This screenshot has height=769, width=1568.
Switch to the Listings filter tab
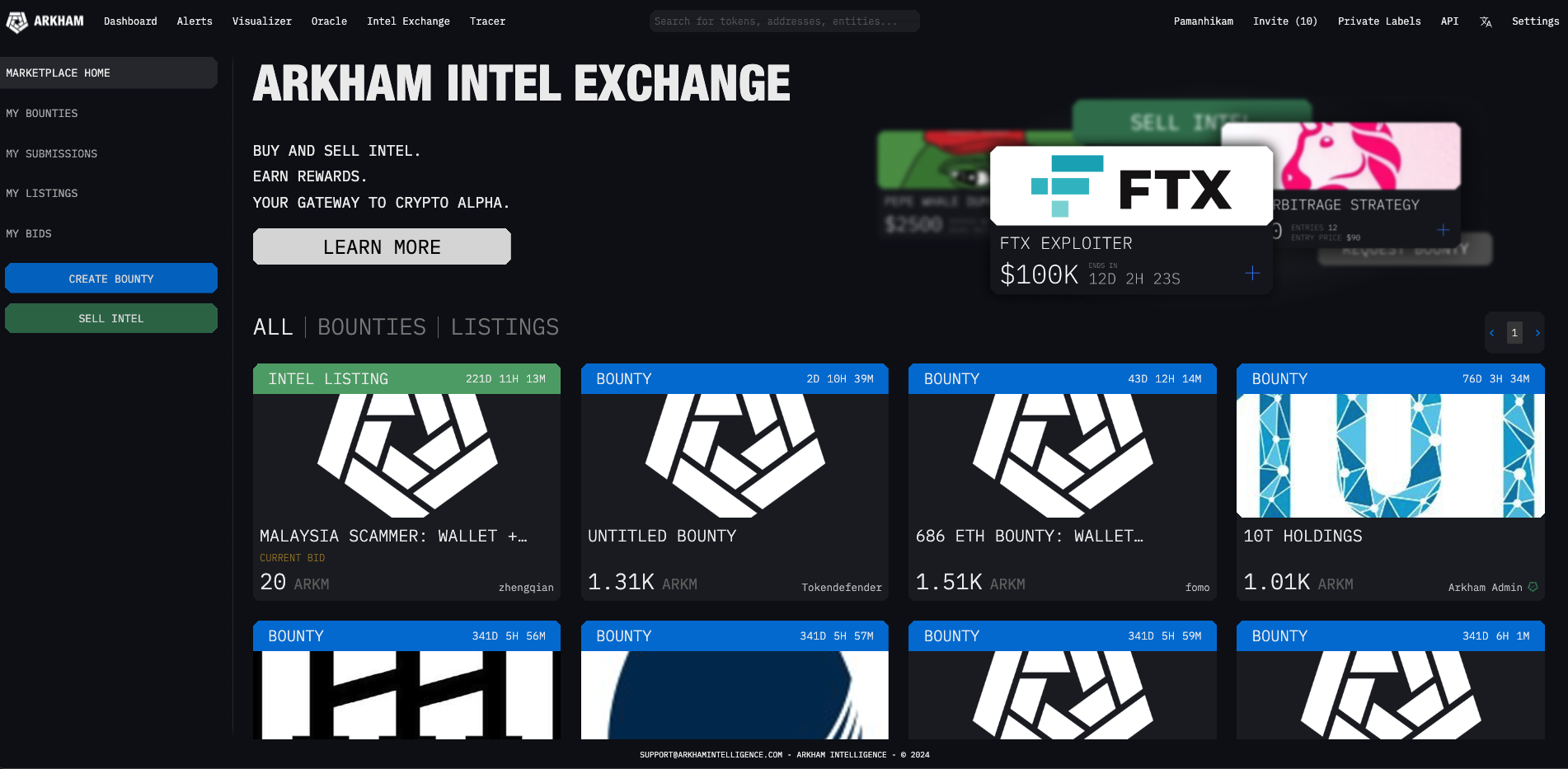[x=505, y=327]
